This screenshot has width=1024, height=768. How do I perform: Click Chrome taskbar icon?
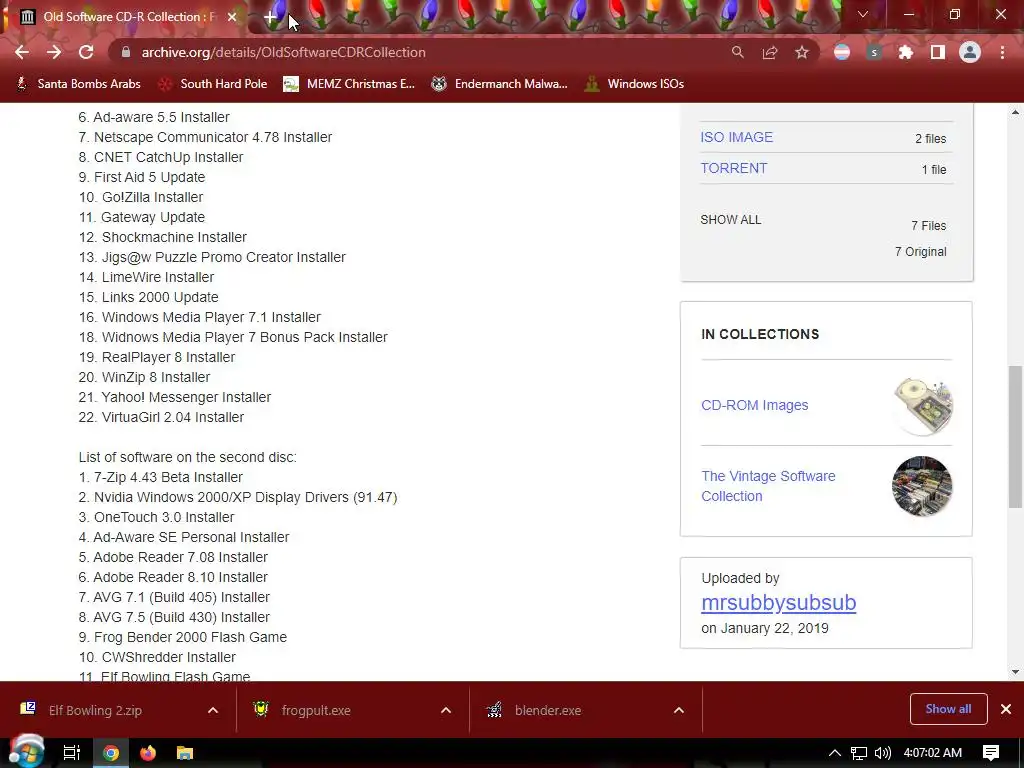[111, 753]
